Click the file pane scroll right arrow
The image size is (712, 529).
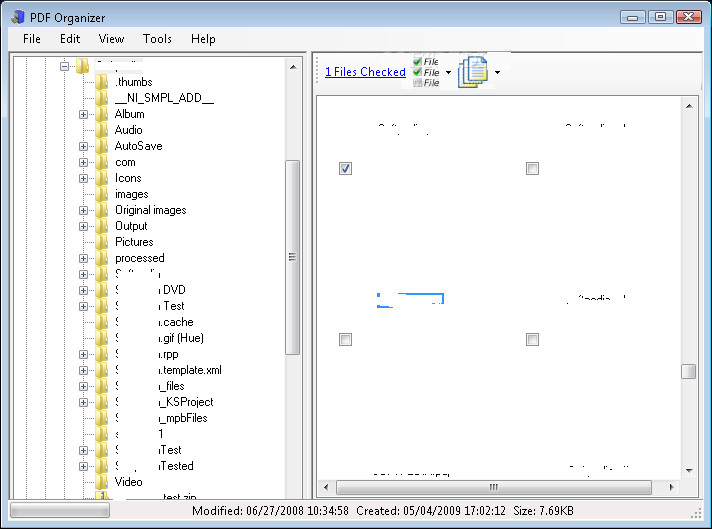click(672, 487)
